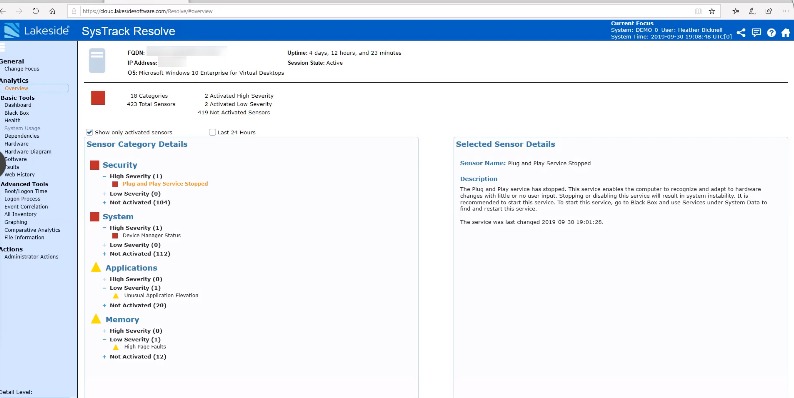
Task: Click the Applications category heading
Action: tap(131, 268)
